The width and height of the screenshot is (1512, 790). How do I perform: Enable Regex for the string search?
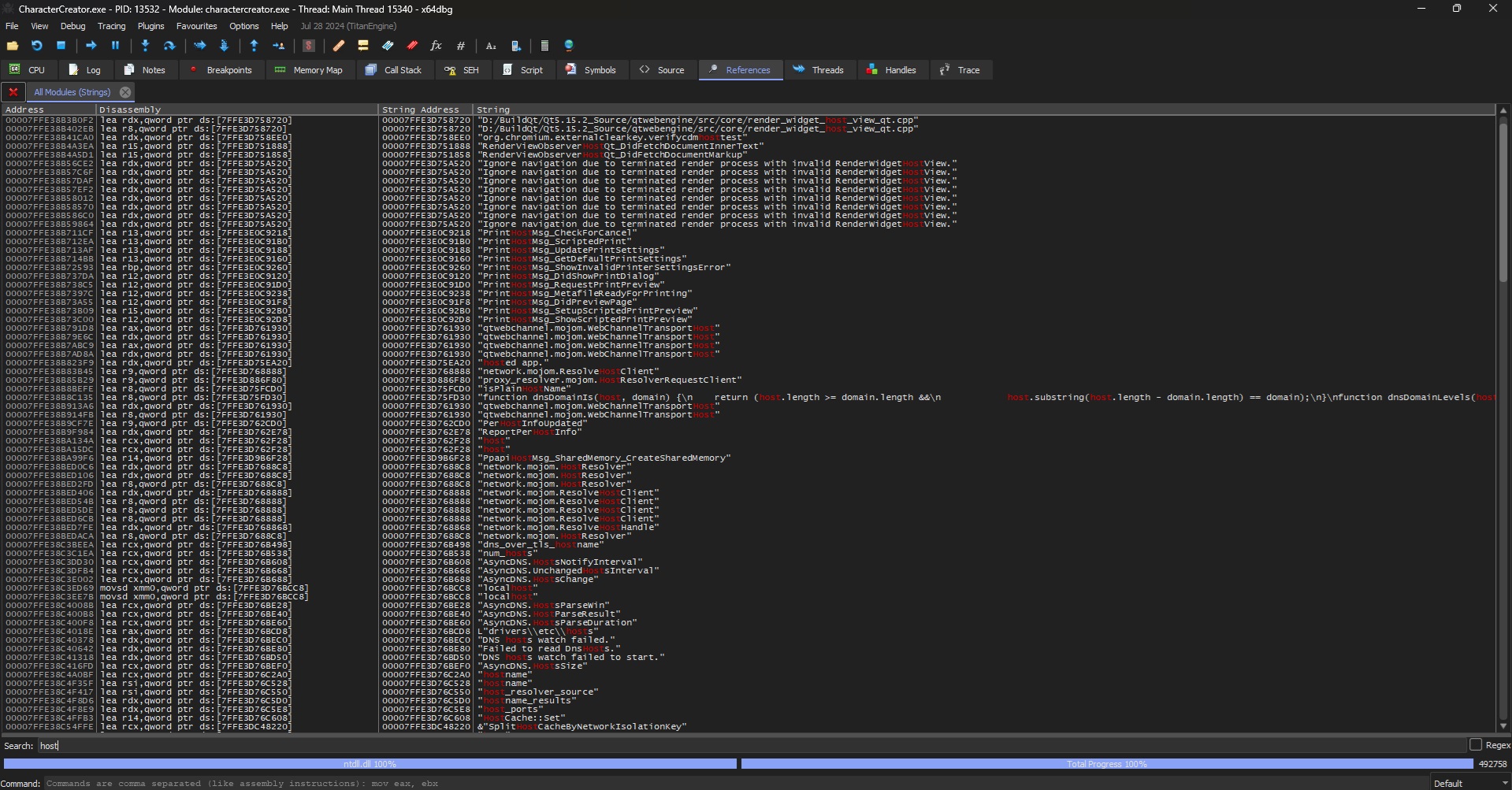pos(1475,744)
